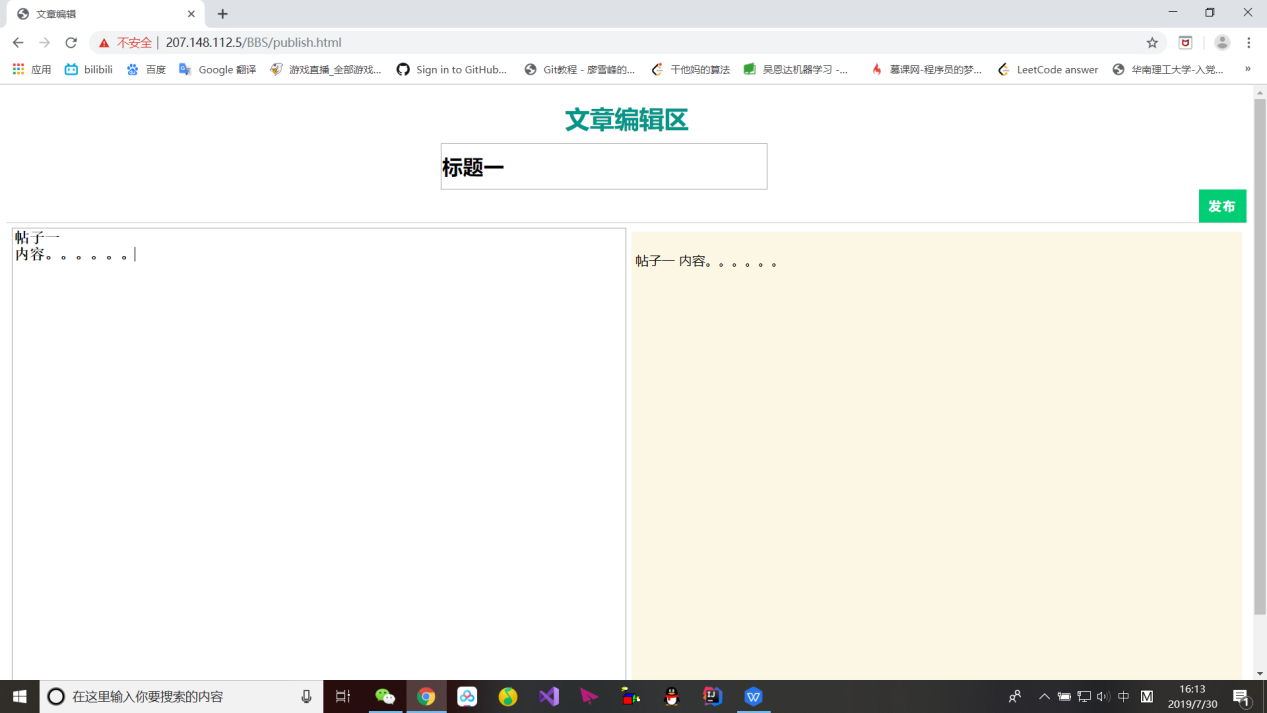Bookmark this page with the star icon
The width and height of the screenshot is (1267, 713).
(1152, 43)
